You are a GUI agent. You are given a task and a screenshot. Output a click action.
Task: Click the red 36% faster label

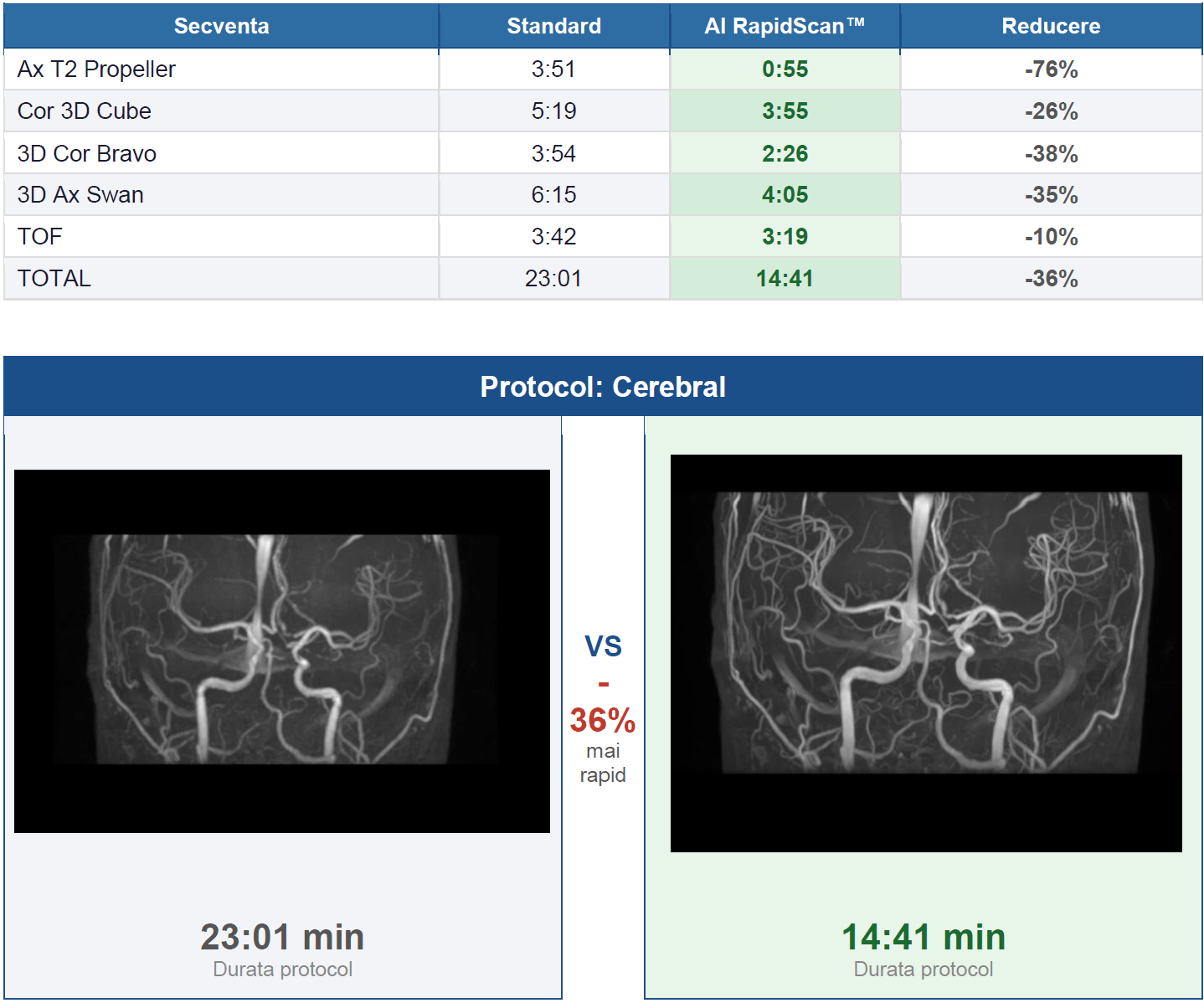[x=603, y=720]
